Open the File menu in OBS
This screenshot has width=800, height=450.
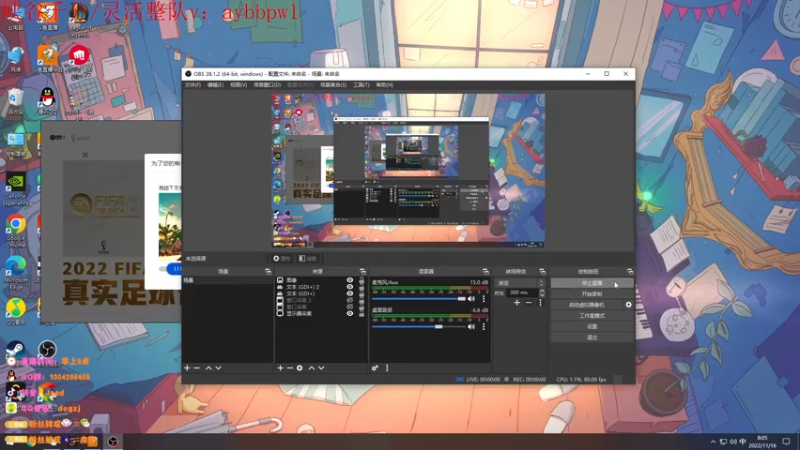192,85
